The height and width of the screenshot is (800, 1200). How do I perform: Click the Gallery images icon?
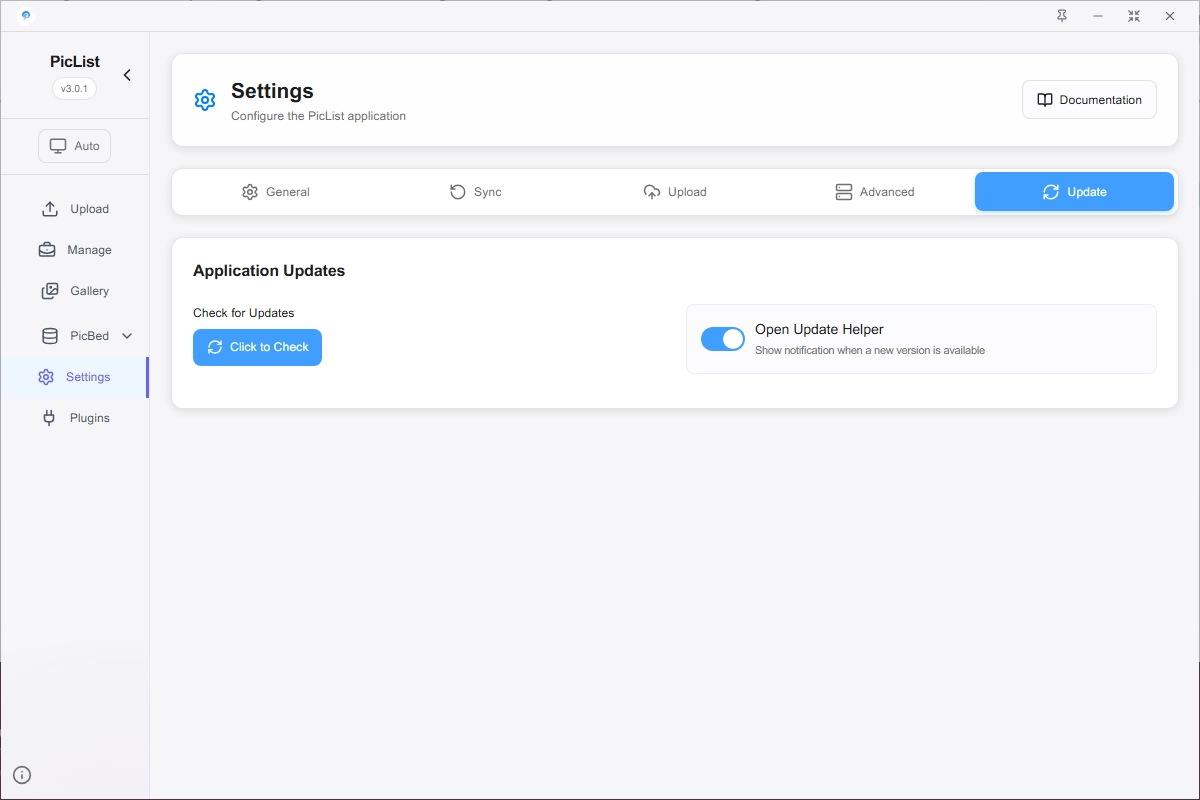click(x=50, y=291)
